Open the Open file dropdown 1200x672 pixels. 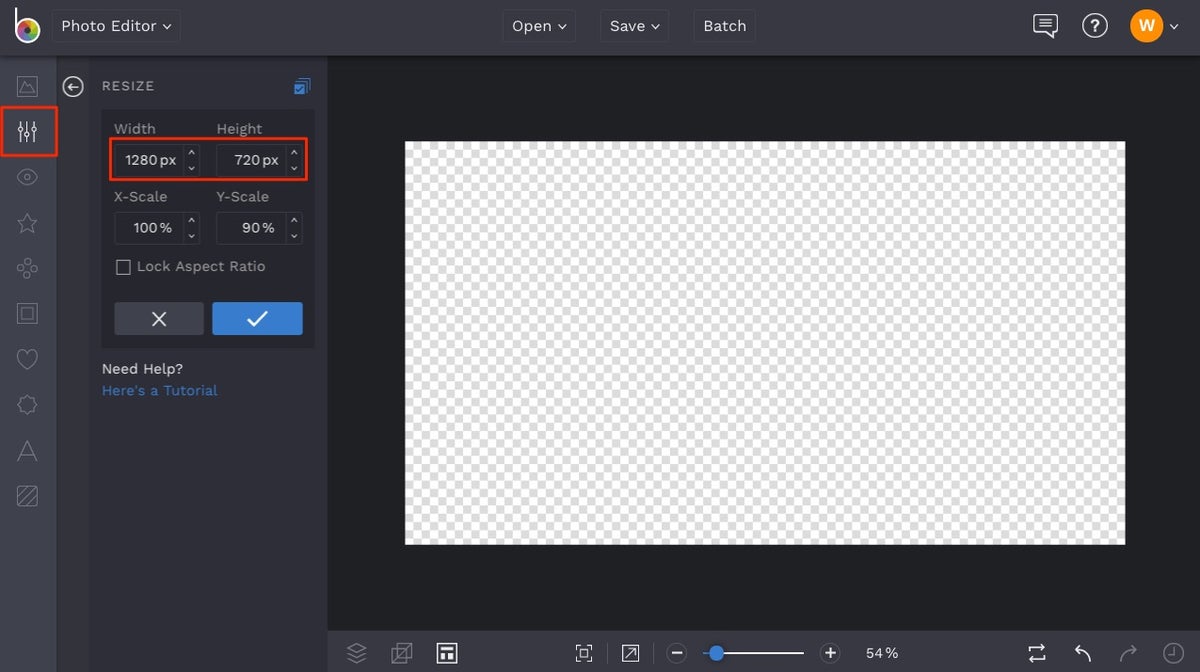point(538,26)
